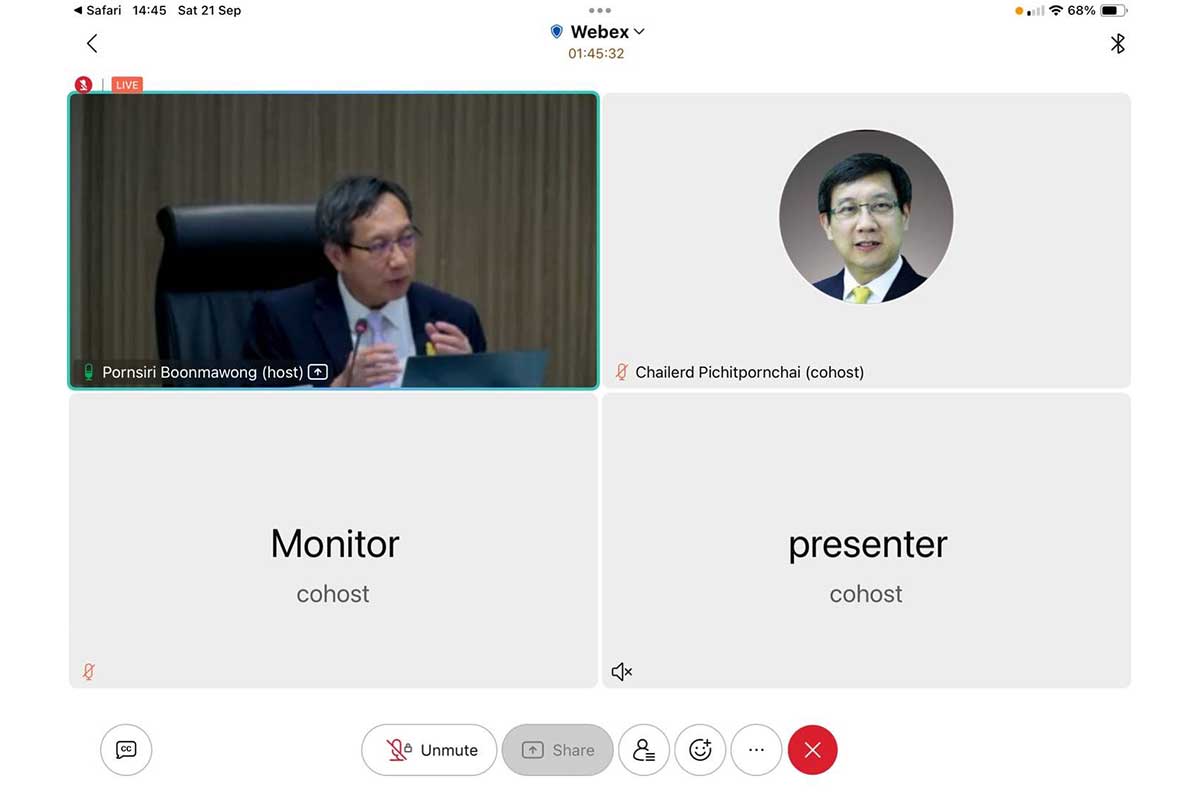Click Monitor's muted microphone icon
The image size is (1200, 800).
89,672
